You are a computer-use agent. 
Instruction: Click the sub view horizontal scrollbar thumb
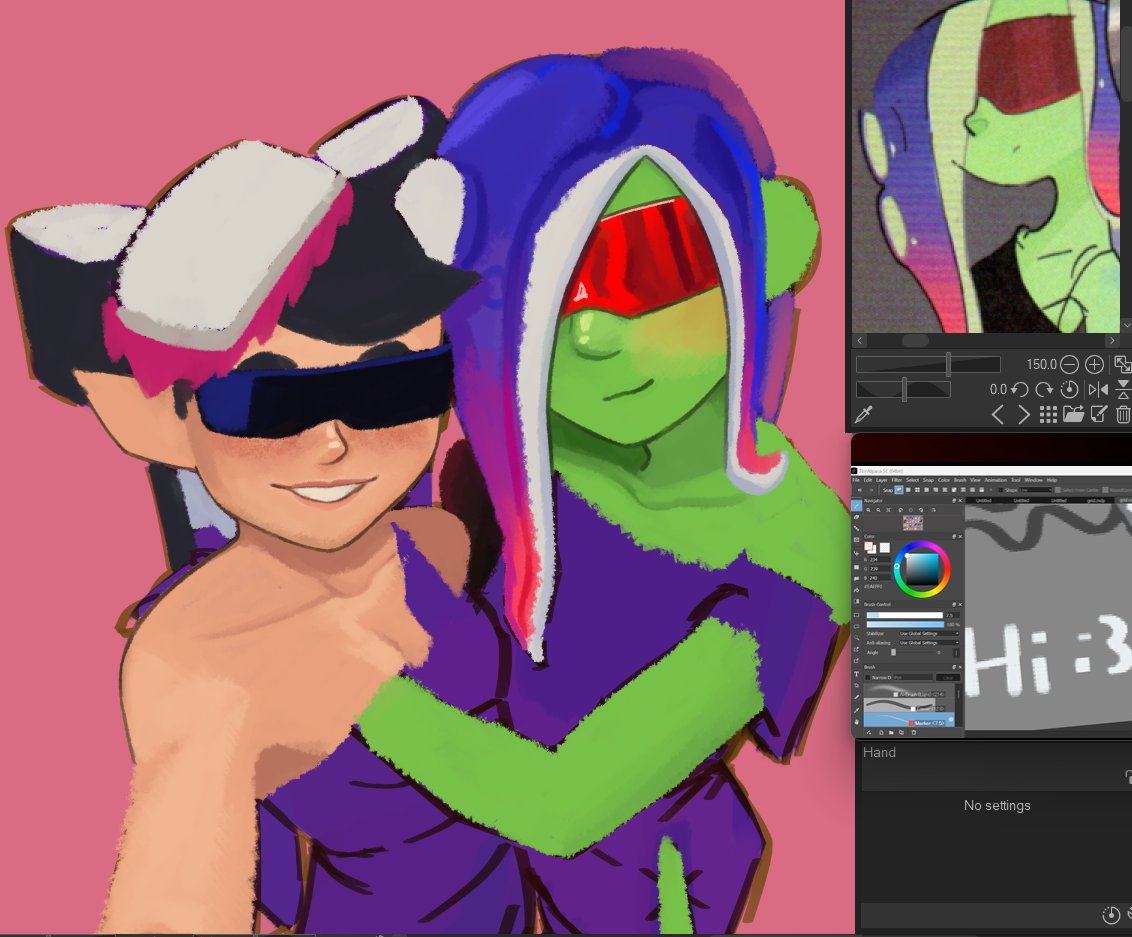[x=915, y=340]
